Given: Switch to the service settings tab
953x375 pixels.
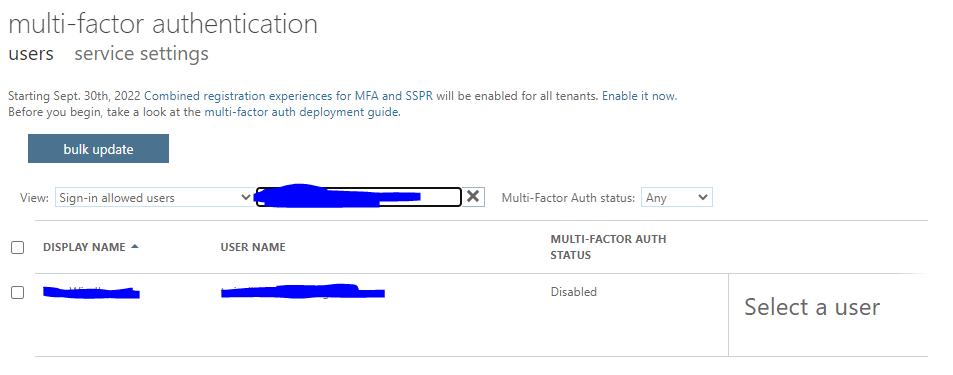Looking at the screenshot, I should pyautogui.click(x=141, y=53).
